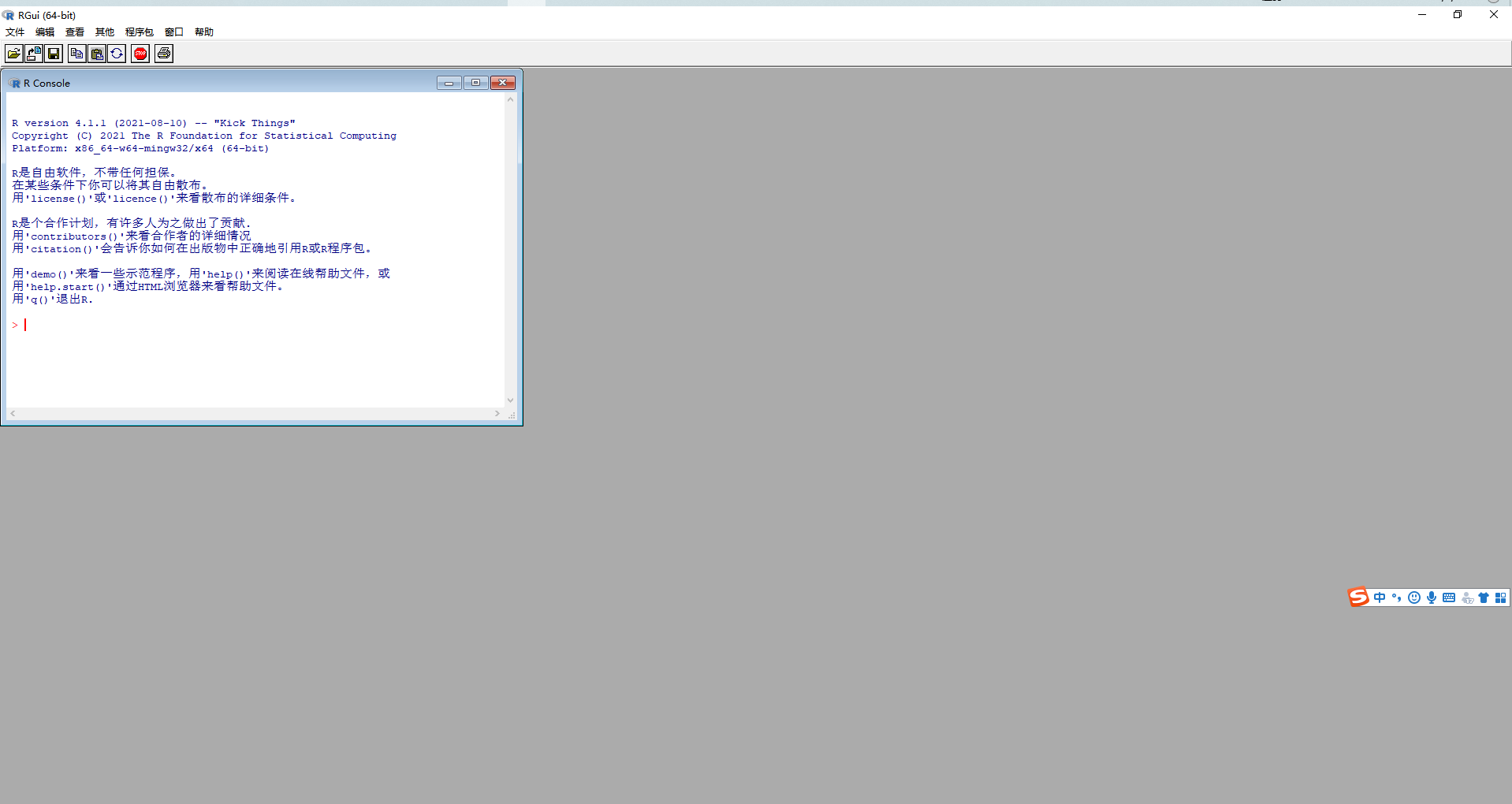Viewport: 1512px width, 804px height.
Task: Click the console horizontal scrollbar left arrow
Action: (13, 414)
